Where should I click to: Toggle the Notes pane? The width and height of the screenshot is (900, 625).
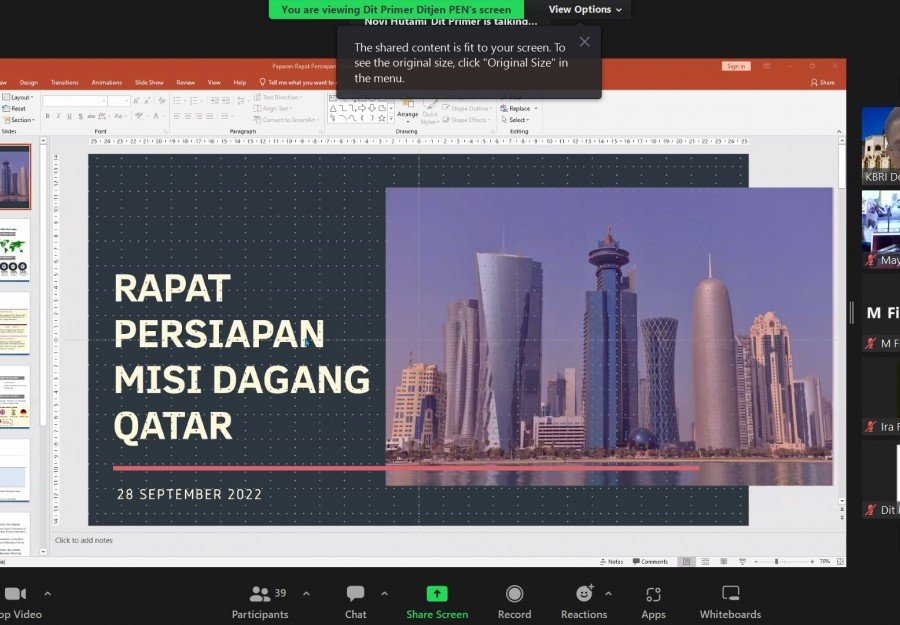pos(612,561)
